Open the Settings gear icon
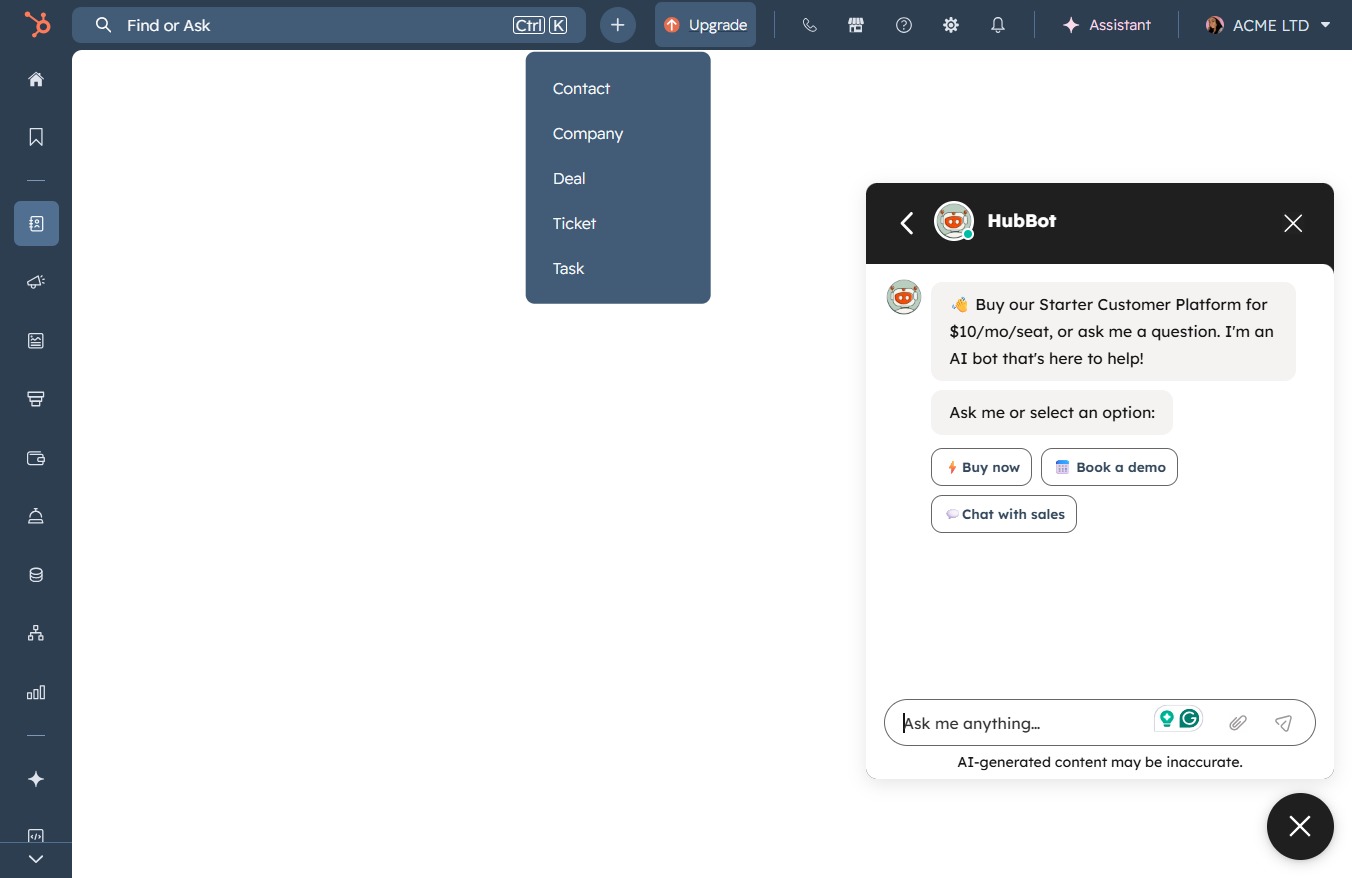 coord(951,25)
